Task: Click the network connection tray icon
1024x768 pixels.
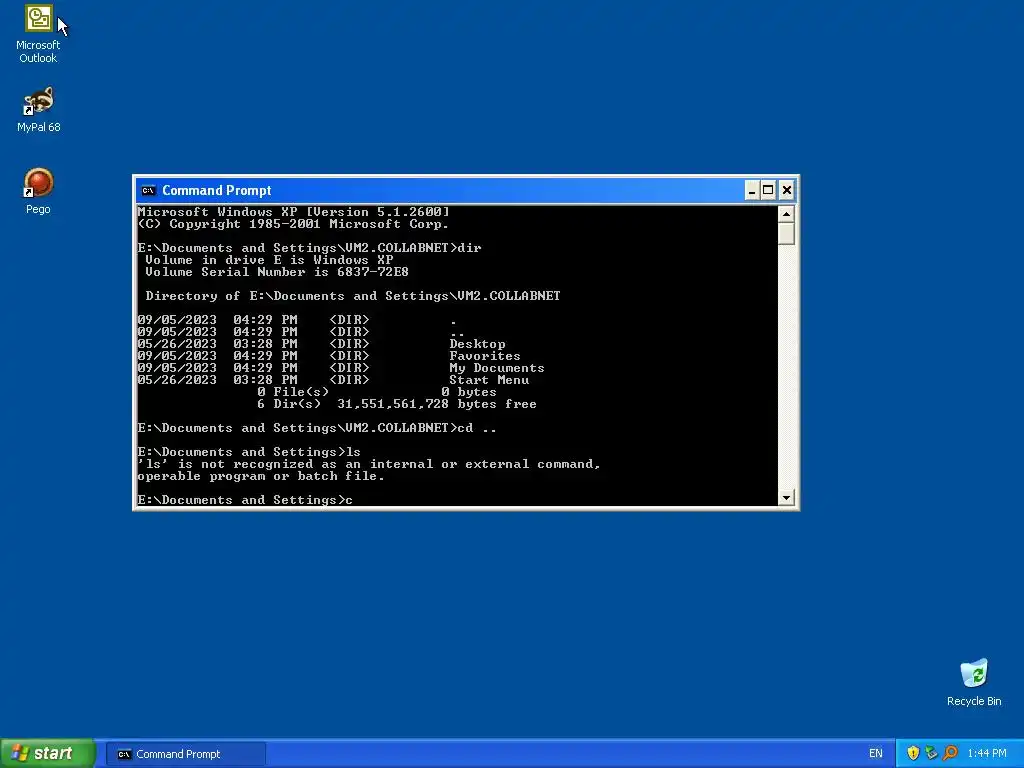Action: [x=931, y=754]
